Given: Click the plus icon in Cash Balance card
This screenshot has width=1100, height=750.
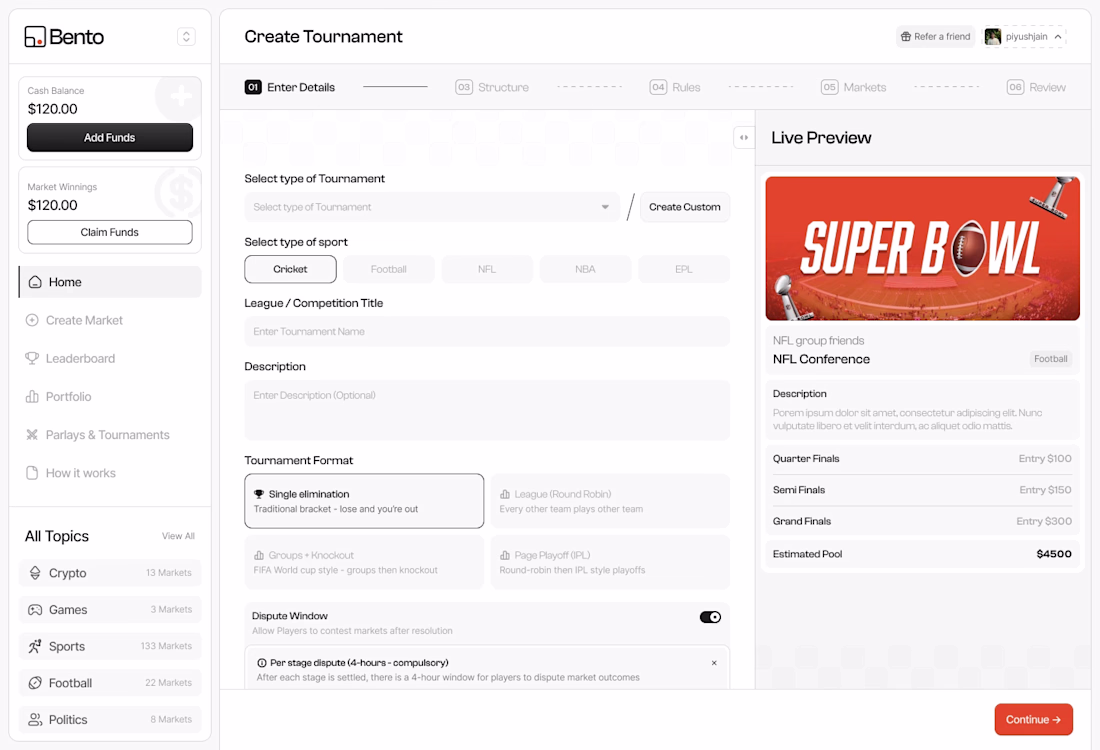Looking at the screenshot, I should pyautogui.click(x=180, y=96).
